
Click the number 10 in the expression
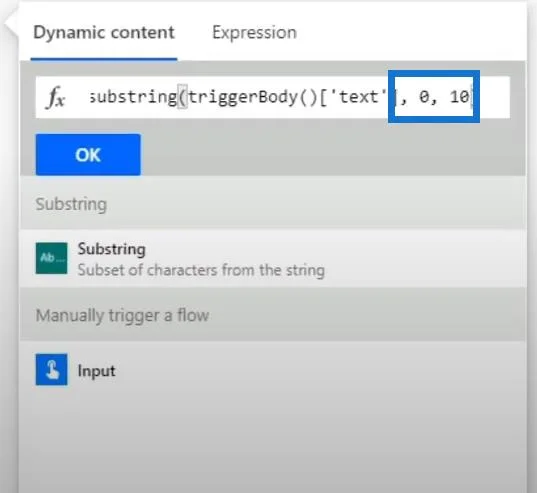tap(459, 97)
